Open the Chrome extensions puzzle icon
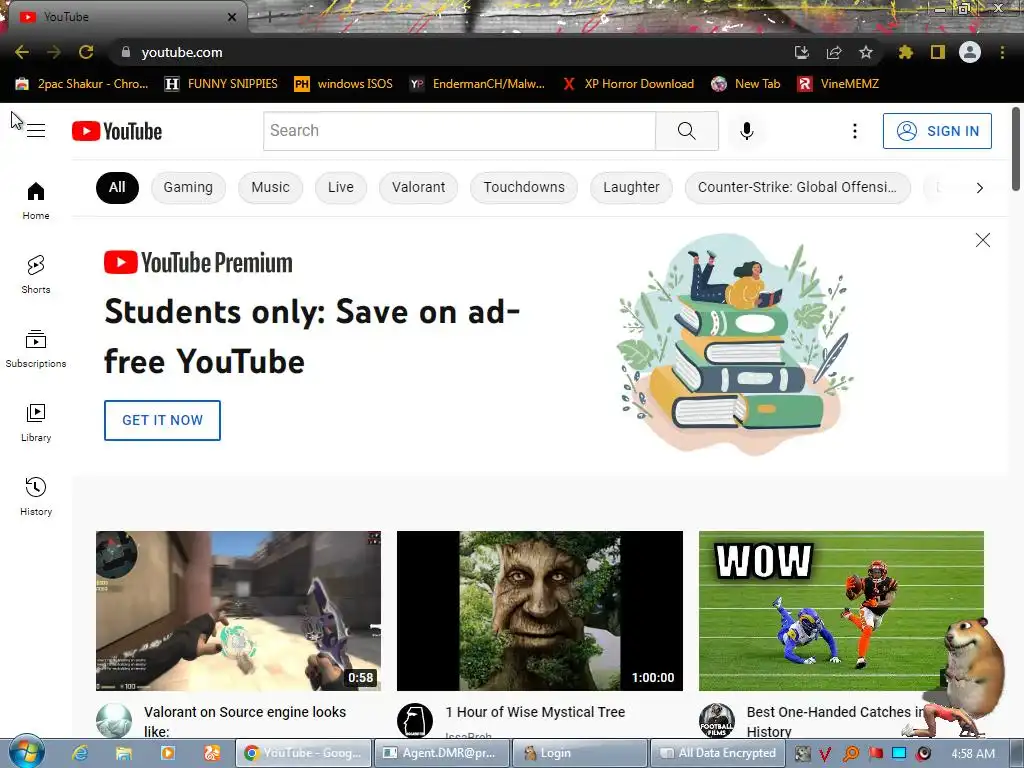The height and width of the screenshot is (768, 1024). point(906,52)
